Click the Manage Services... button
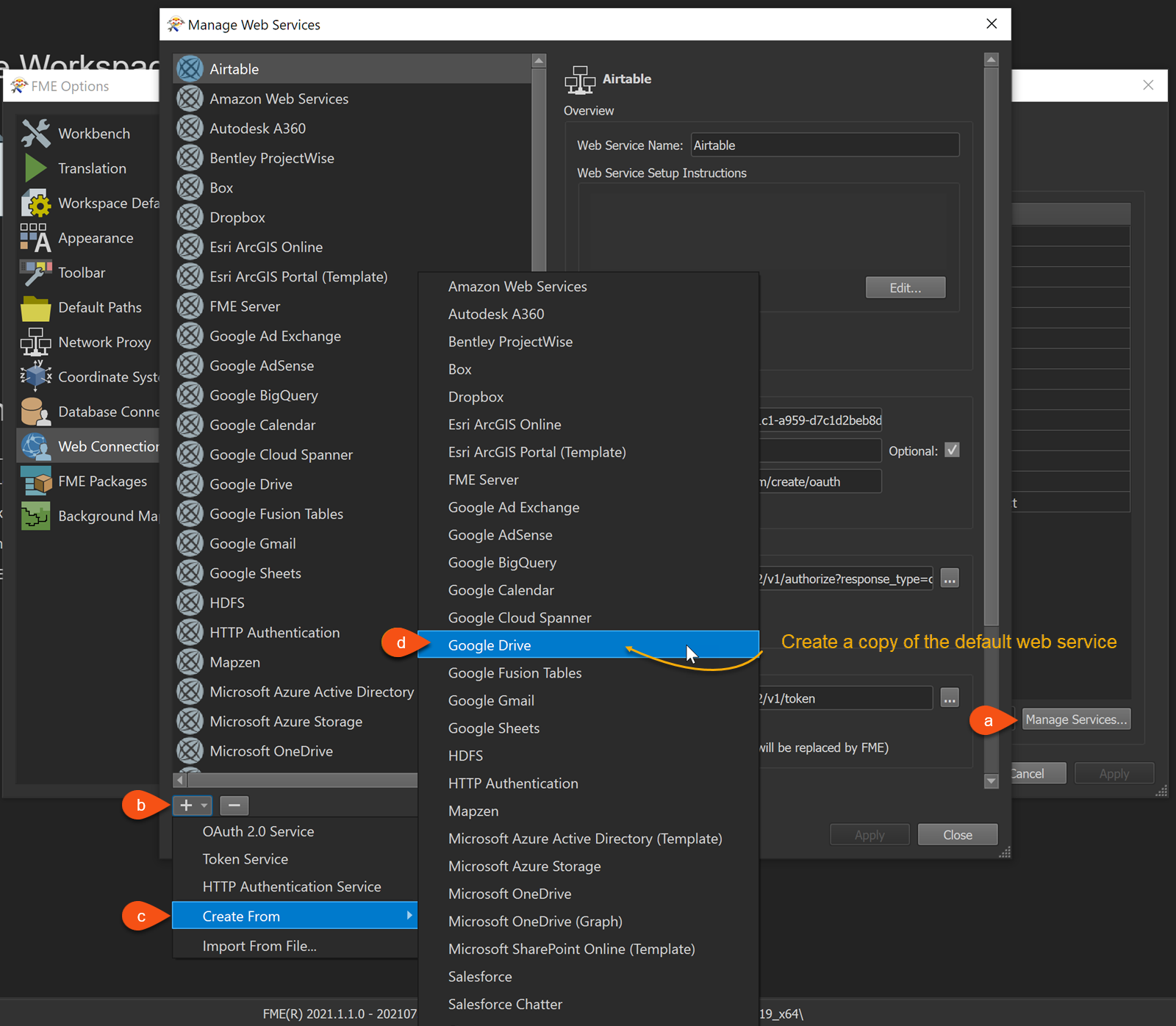The height and width of the screenshot is (1026, 1176). click(x=1076, y=720)
